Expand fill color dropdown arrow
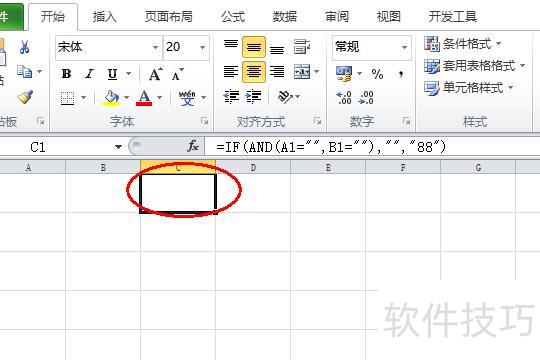Viewport: 540px width, 360px height. 126,98
